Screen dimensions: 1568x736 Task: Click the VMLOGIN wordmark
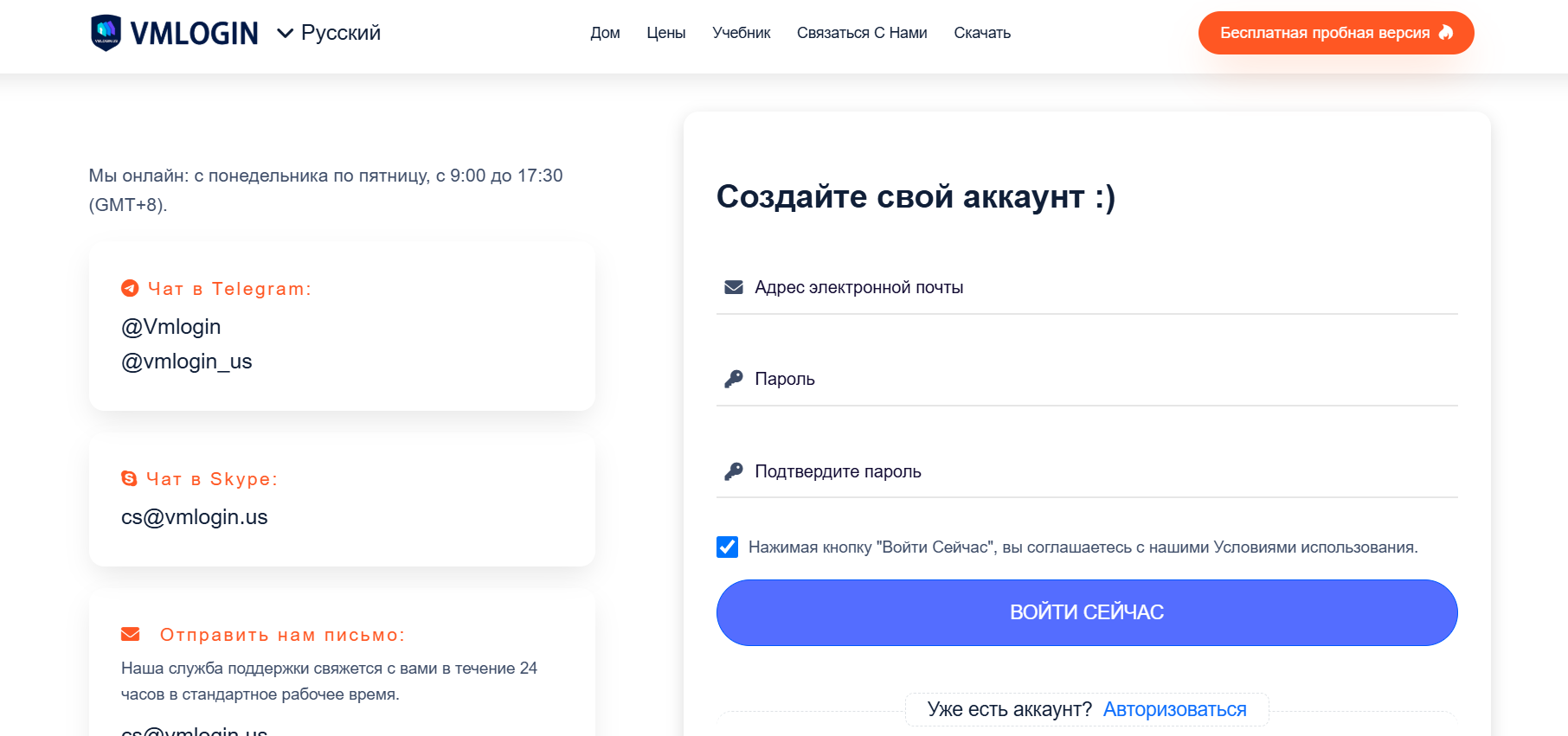(x=194, y=34)
